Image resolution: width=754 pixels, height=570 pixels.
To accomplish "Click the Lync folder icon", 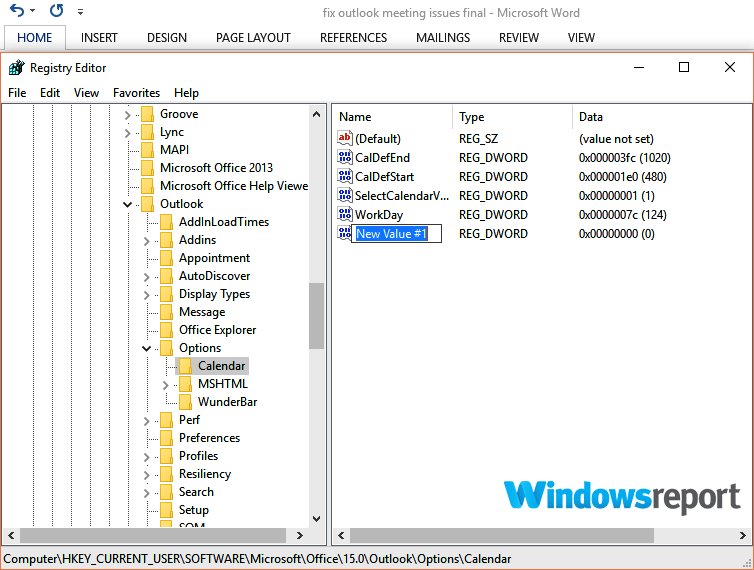I will (147, 132).
